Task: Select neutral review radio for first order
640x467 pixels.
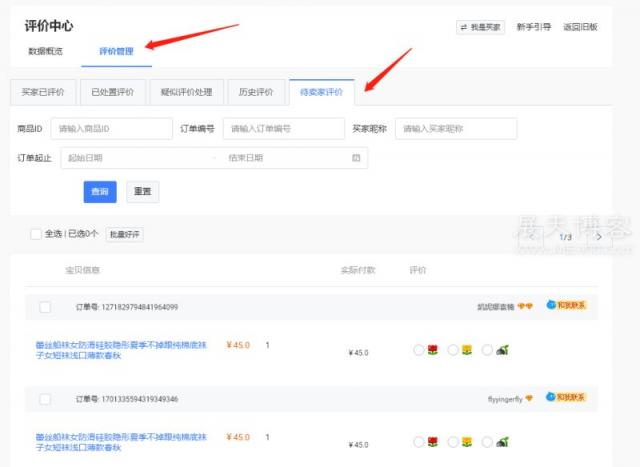Action: pyautogui.click(x=453, y=350)
